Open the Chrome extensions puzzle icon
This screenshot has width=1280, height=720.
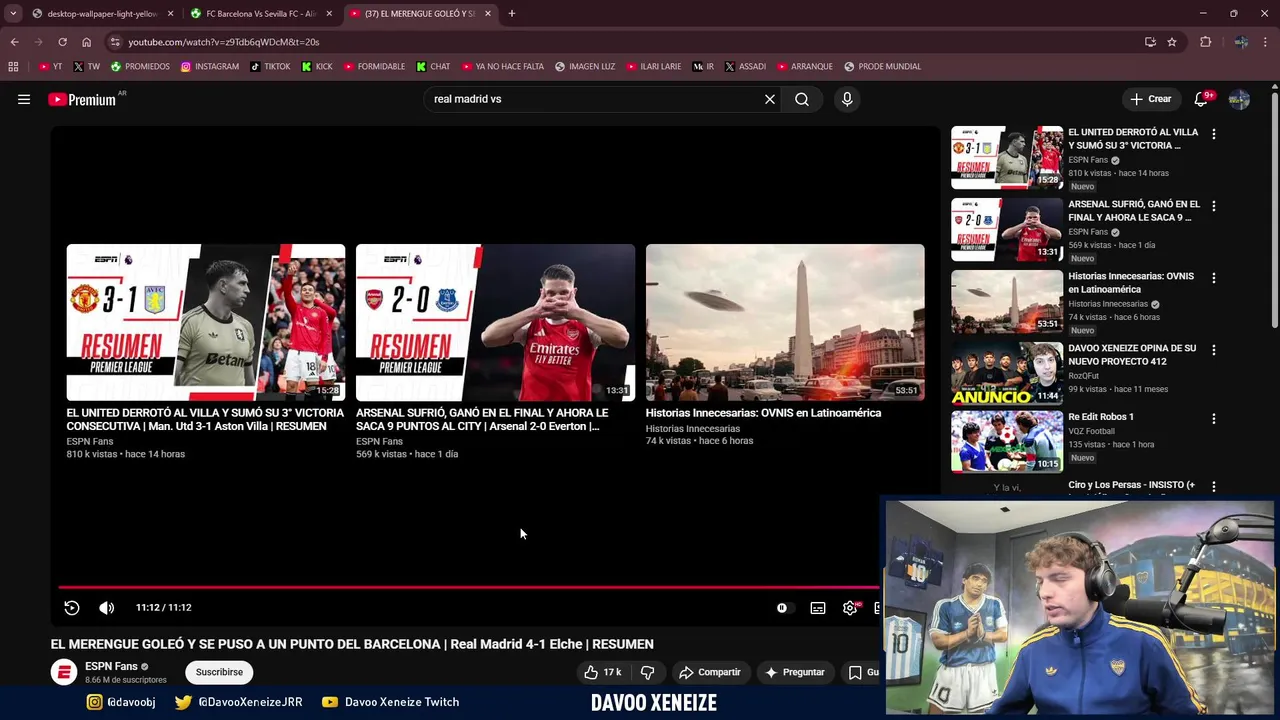pyautogui.click(x=1205, y=42)
